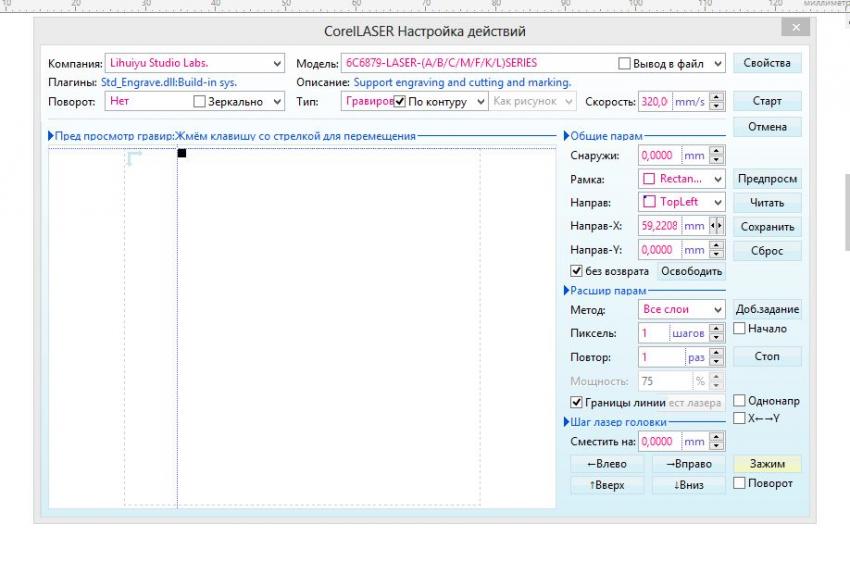
Task: Click the Старт button
Action: click(x=767, y=101)
